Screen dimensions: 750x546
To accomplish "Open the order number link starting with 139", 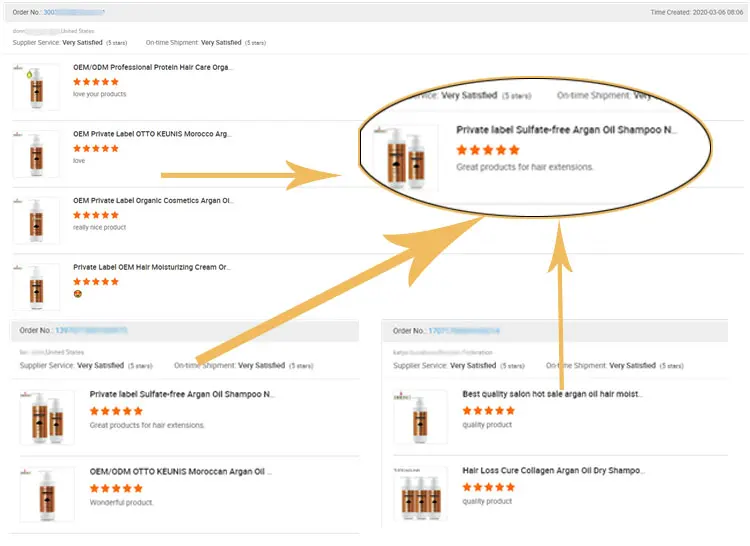I will pyautogui.click(x=89, y=330).
